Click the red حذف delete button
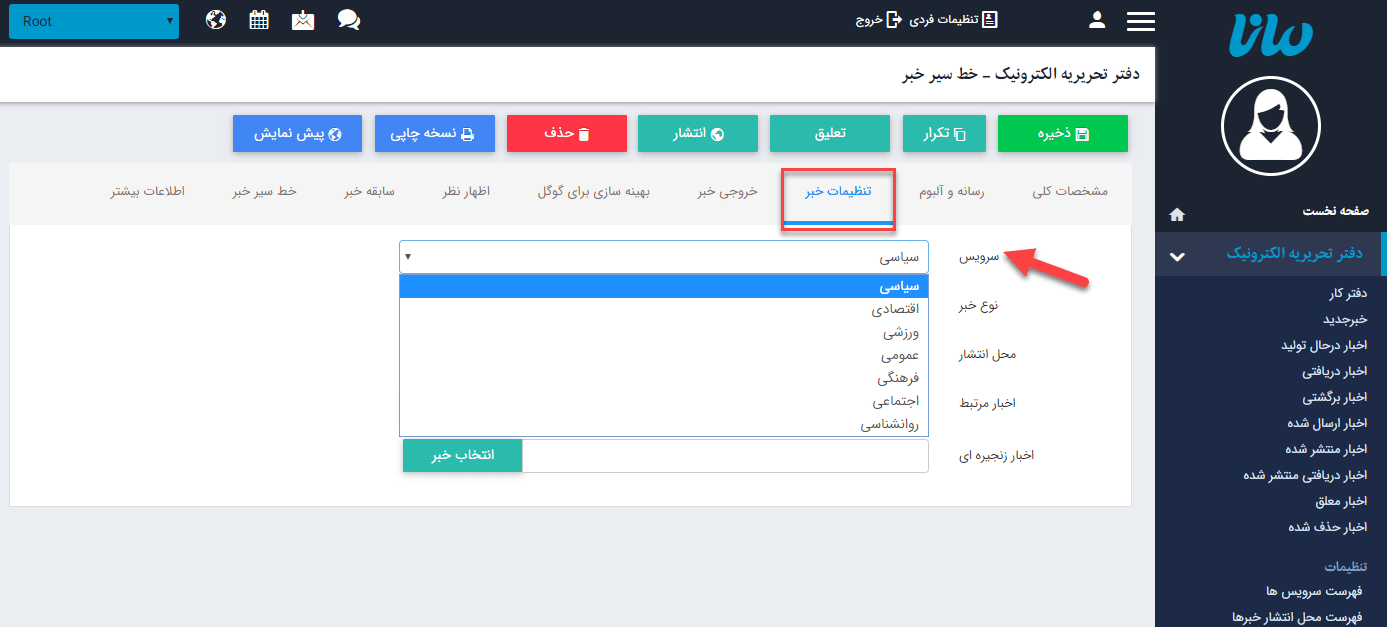1387x627 pixels. coord(566,132)
